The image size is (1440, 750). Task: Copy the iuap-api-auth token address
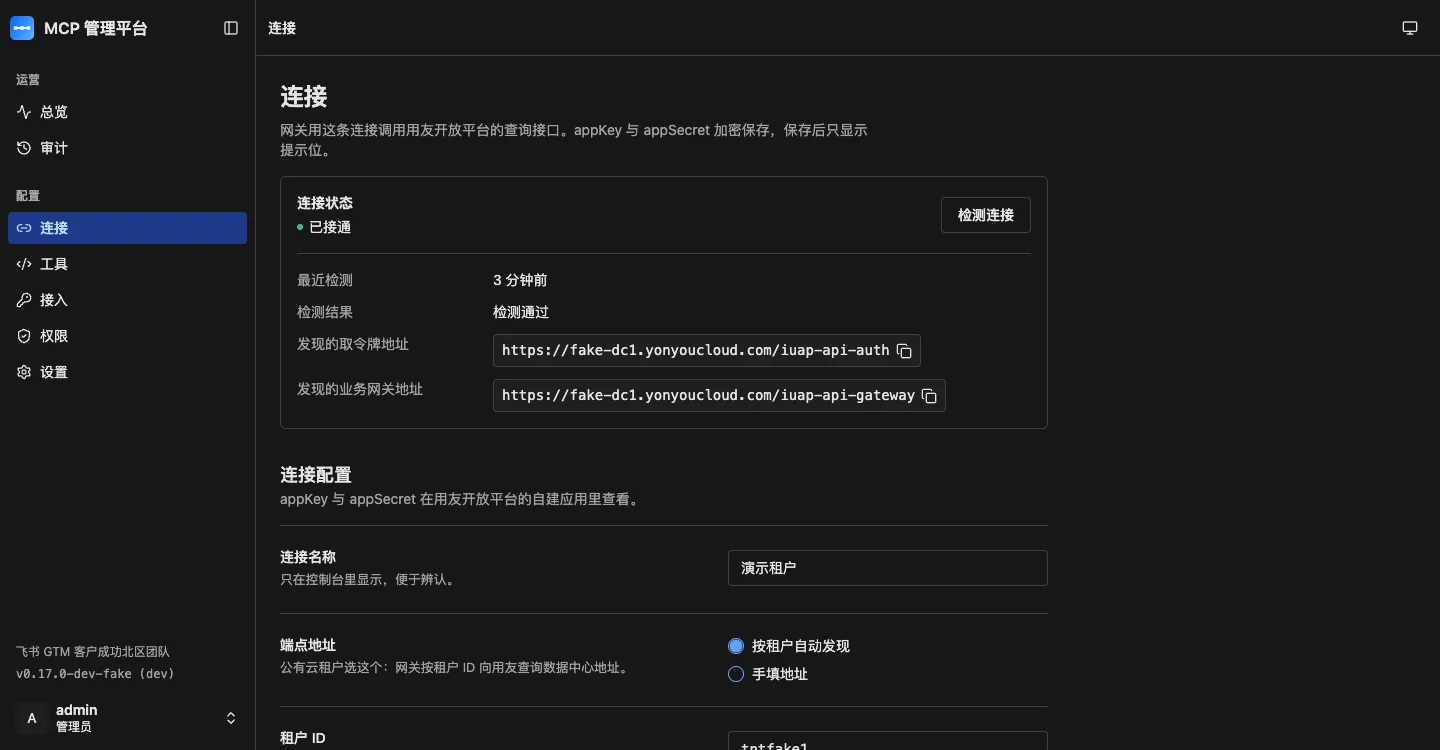click(x=904, y=351)
